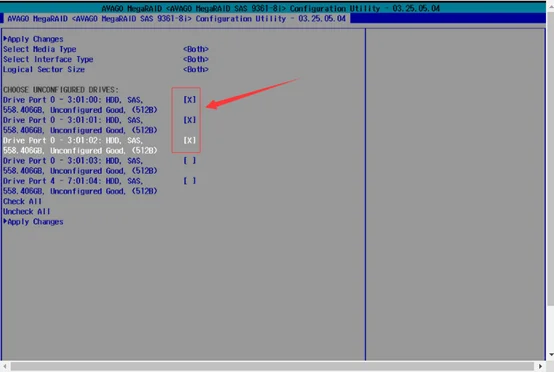Click horizontal scrollbar right arrow
The width and height of the screenshot is (554, 372).
click(x=541, y=366)
